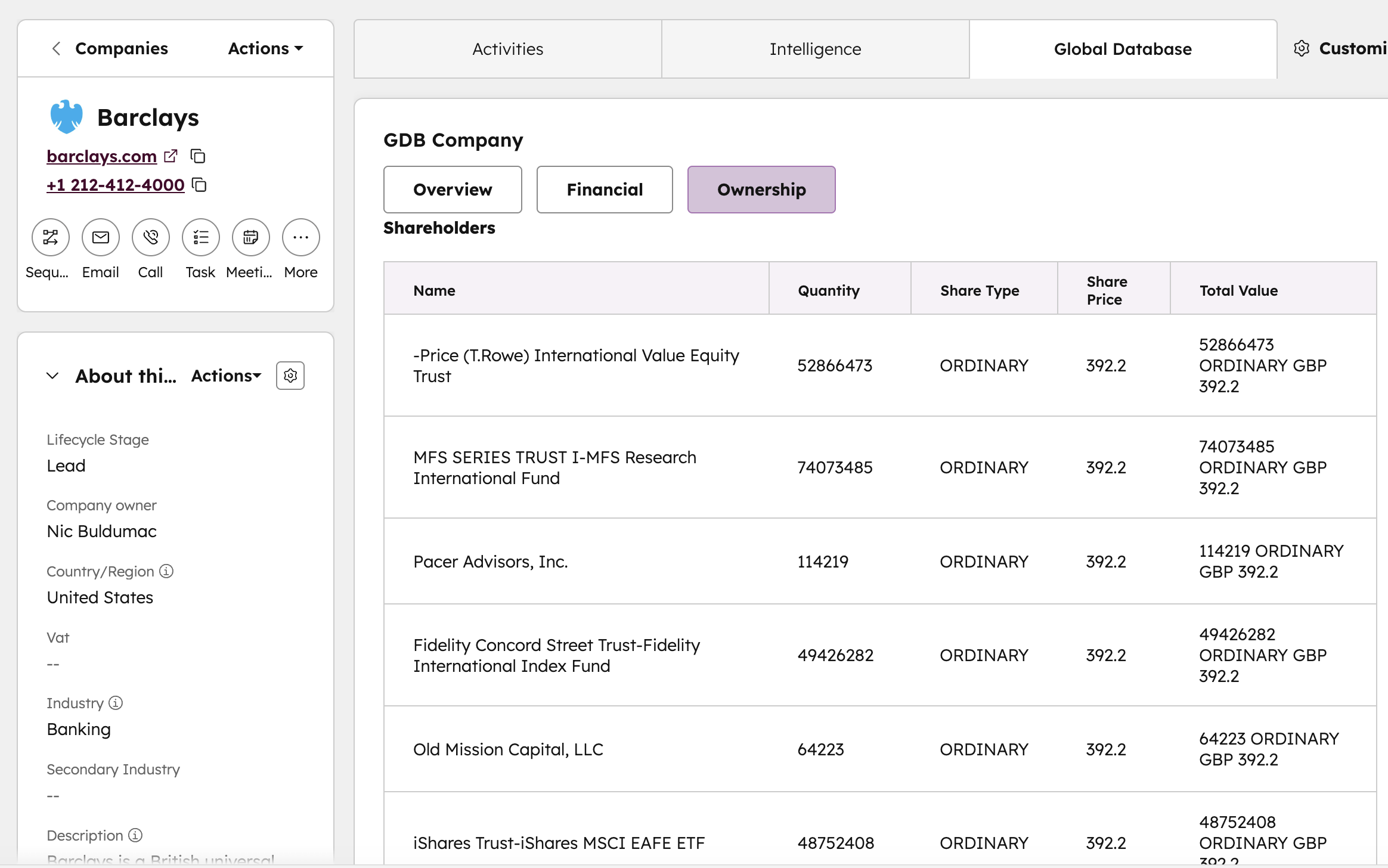Viewport: 1388px width, 868px height.
Task: Open barclays.com external link icon
Action: tap(171, 156)
